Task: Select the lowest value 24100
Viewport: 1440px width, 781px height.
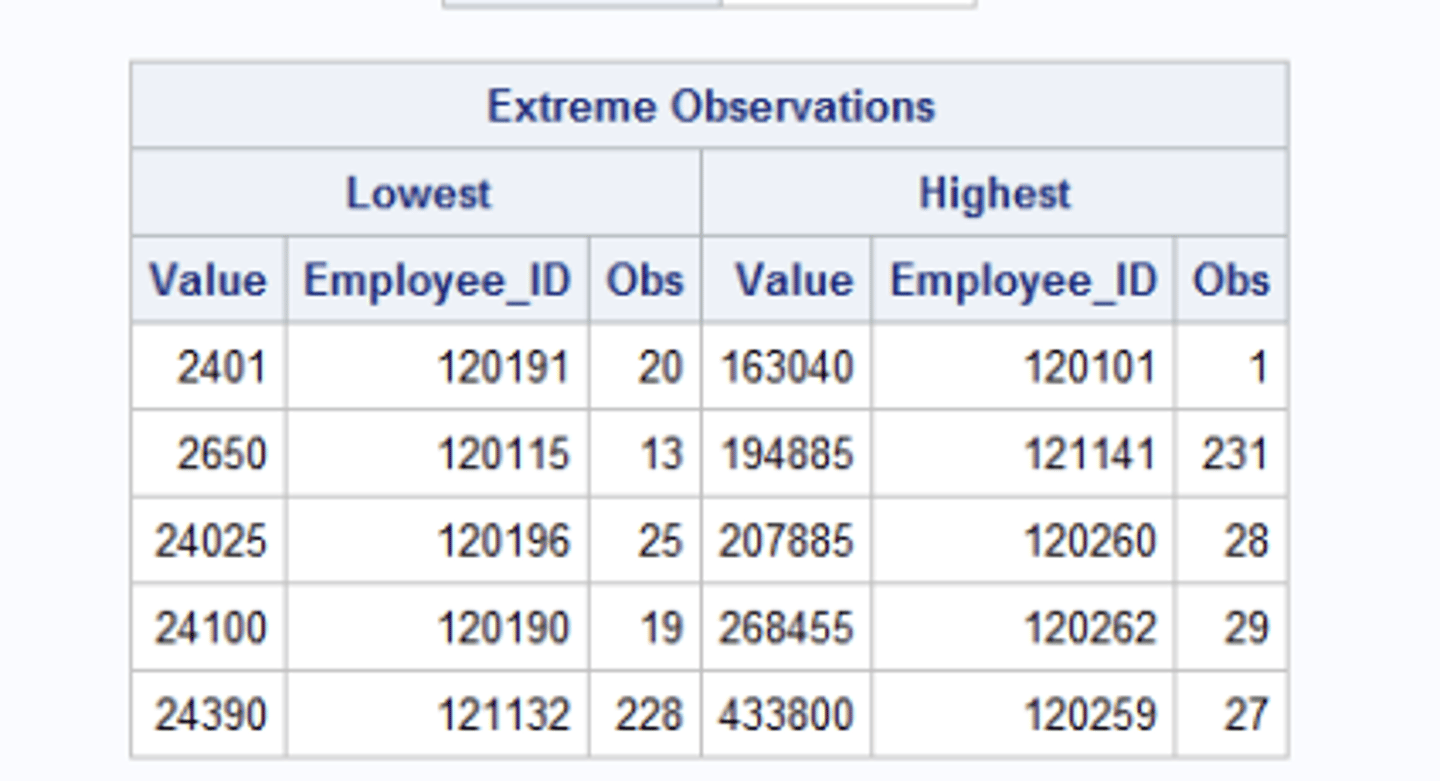Action: pyautogui.click(x=210, y=628)
